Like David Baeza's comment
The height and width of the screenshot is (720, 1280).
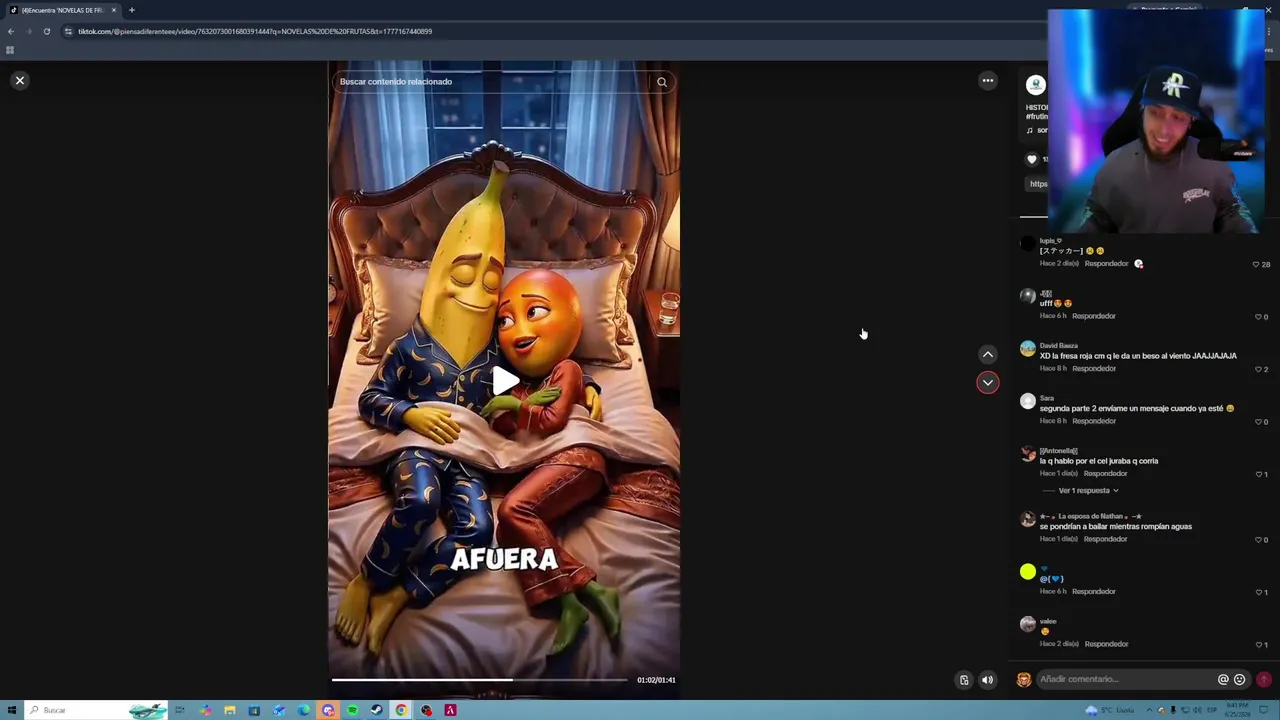(1259, 369)
